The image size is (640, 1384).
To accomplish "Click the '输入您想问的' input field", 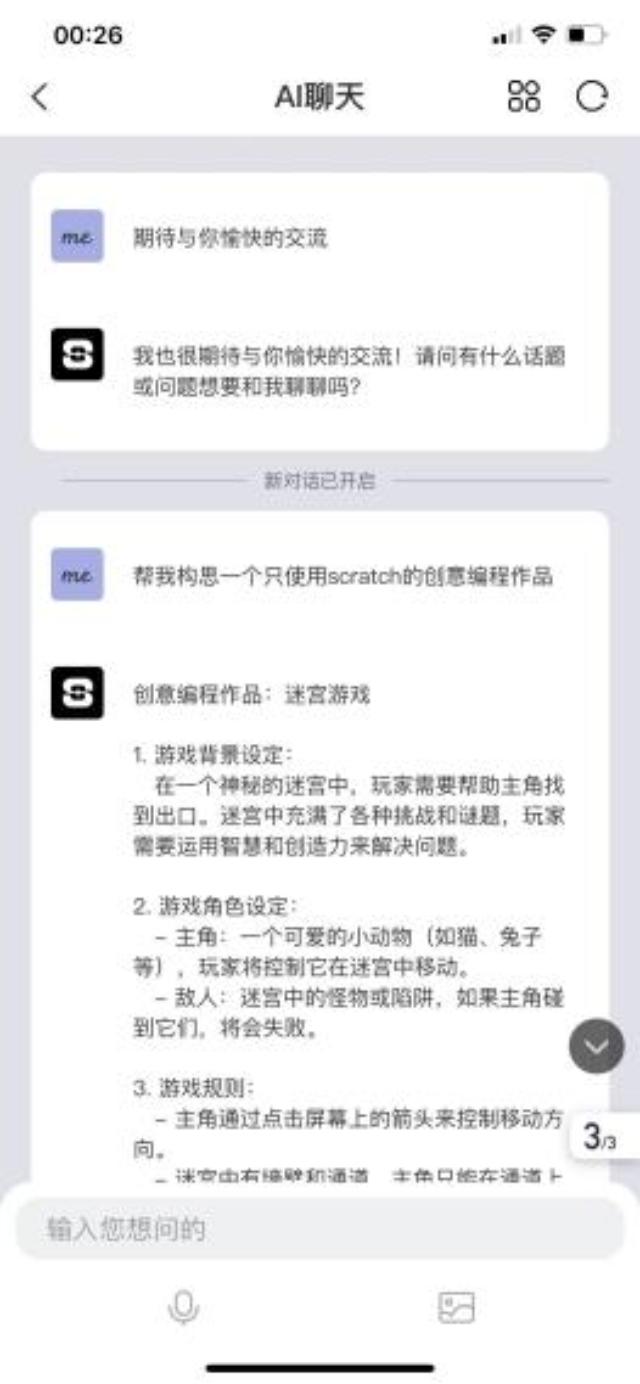I will pos(320,1229).
